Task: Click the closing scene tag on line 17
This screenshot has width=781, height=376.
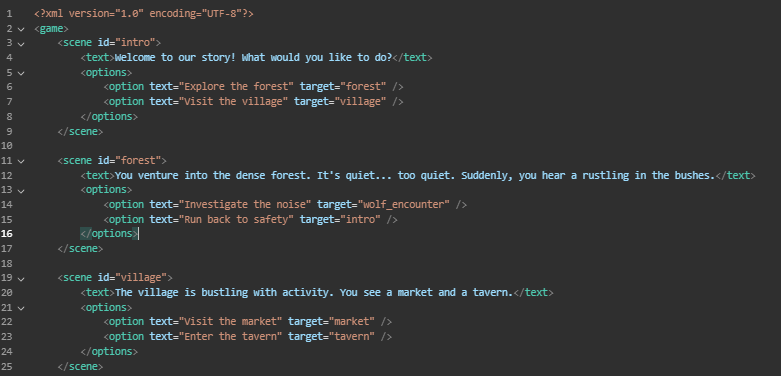Action: [x=80, y=249]
